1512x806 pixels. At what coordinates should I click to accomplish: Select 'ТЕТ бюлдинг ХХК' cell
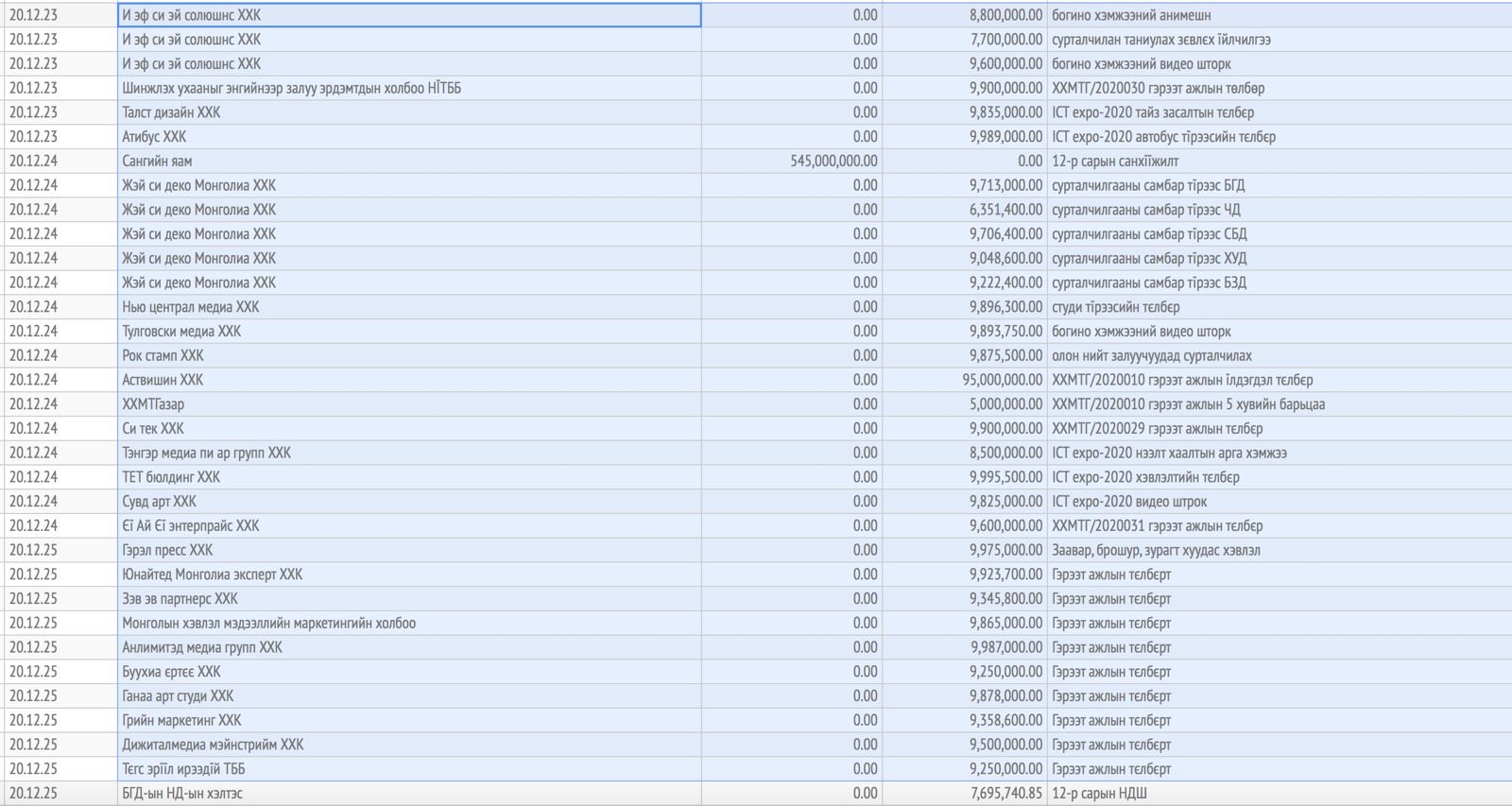(x=409, y=477)
